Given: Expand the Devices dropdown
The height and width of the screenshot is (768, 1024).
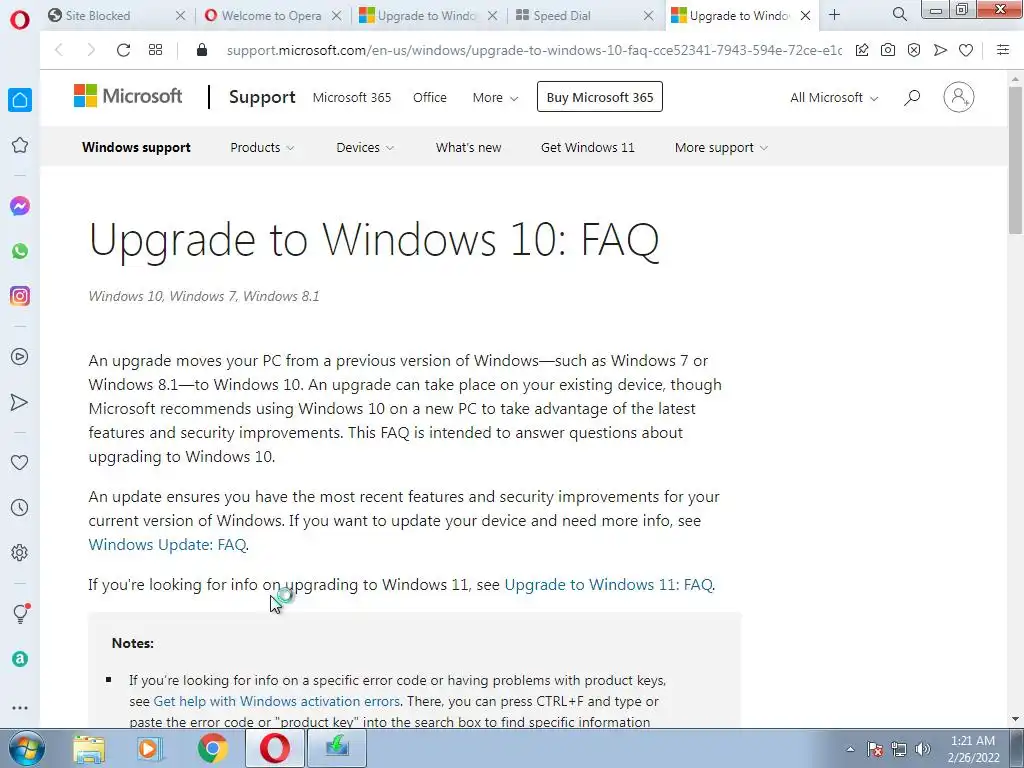Looking at the screenshot, I should 365,148.
